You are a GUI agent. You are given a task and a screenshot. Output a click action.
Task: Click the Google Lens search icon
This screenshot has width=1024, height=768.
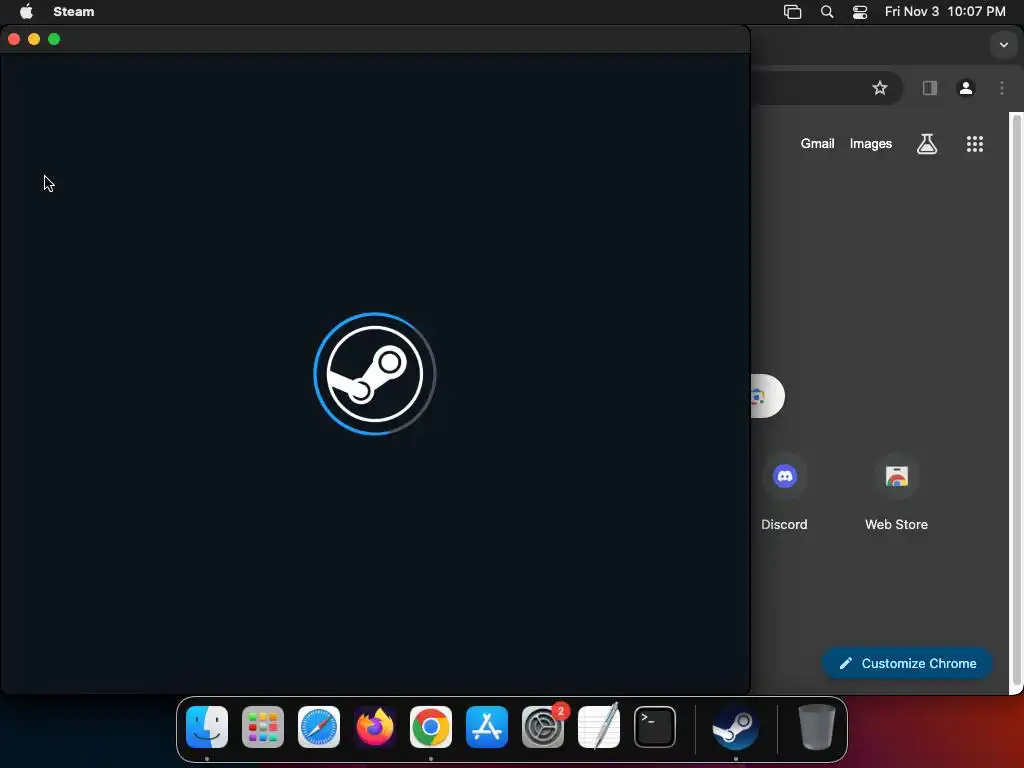(758, 396)
